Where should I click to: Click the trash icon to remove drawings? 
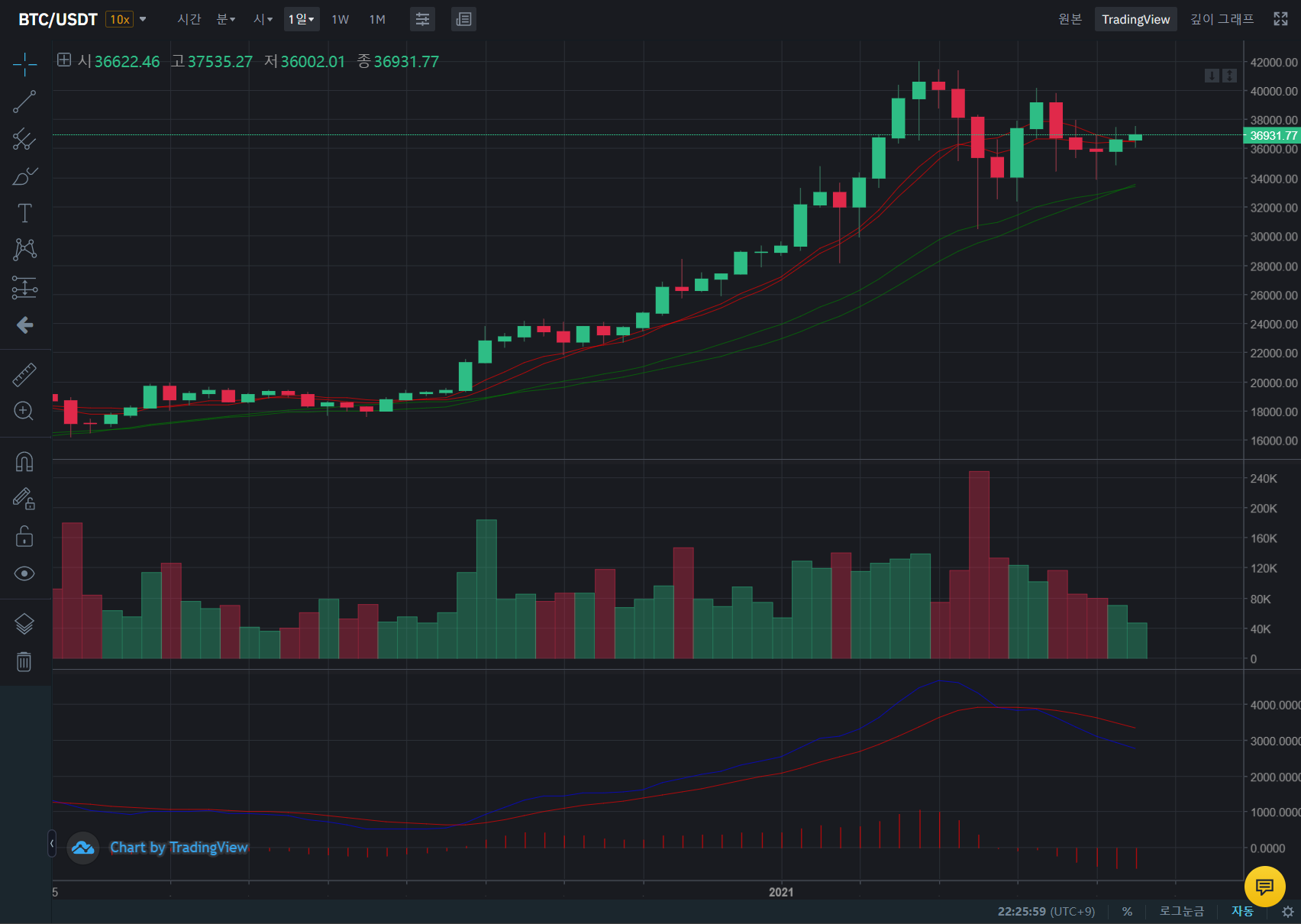point(24,661)
